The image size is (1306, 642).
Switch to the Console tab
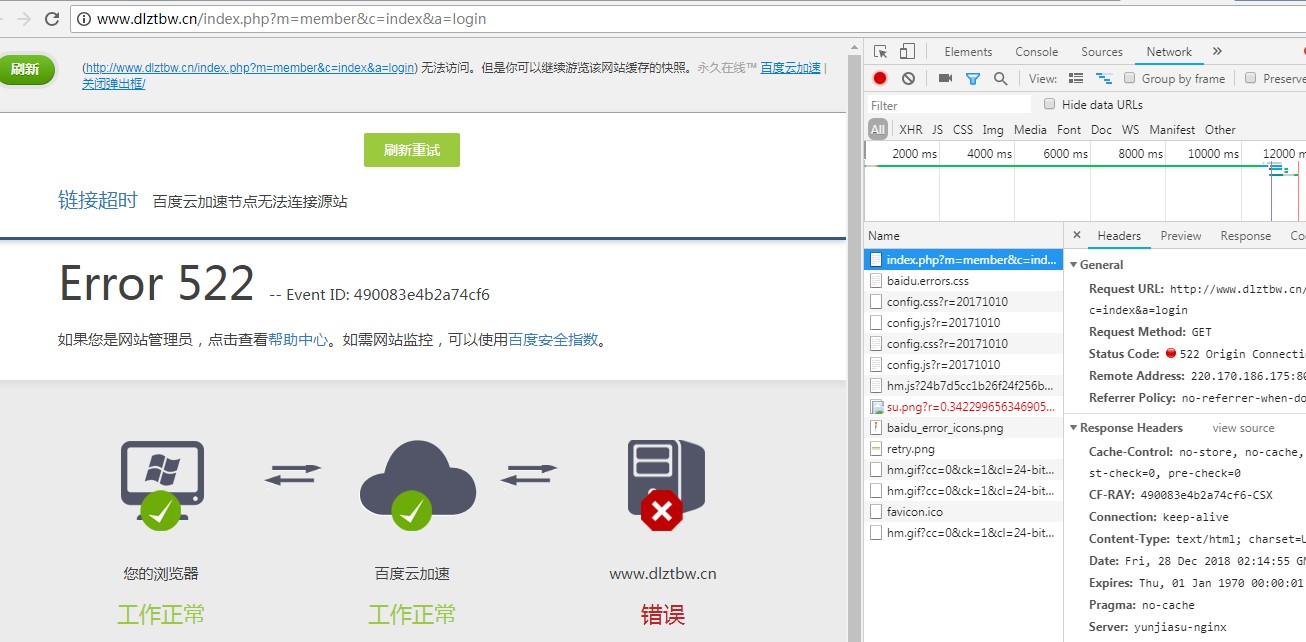(1036, 51)
